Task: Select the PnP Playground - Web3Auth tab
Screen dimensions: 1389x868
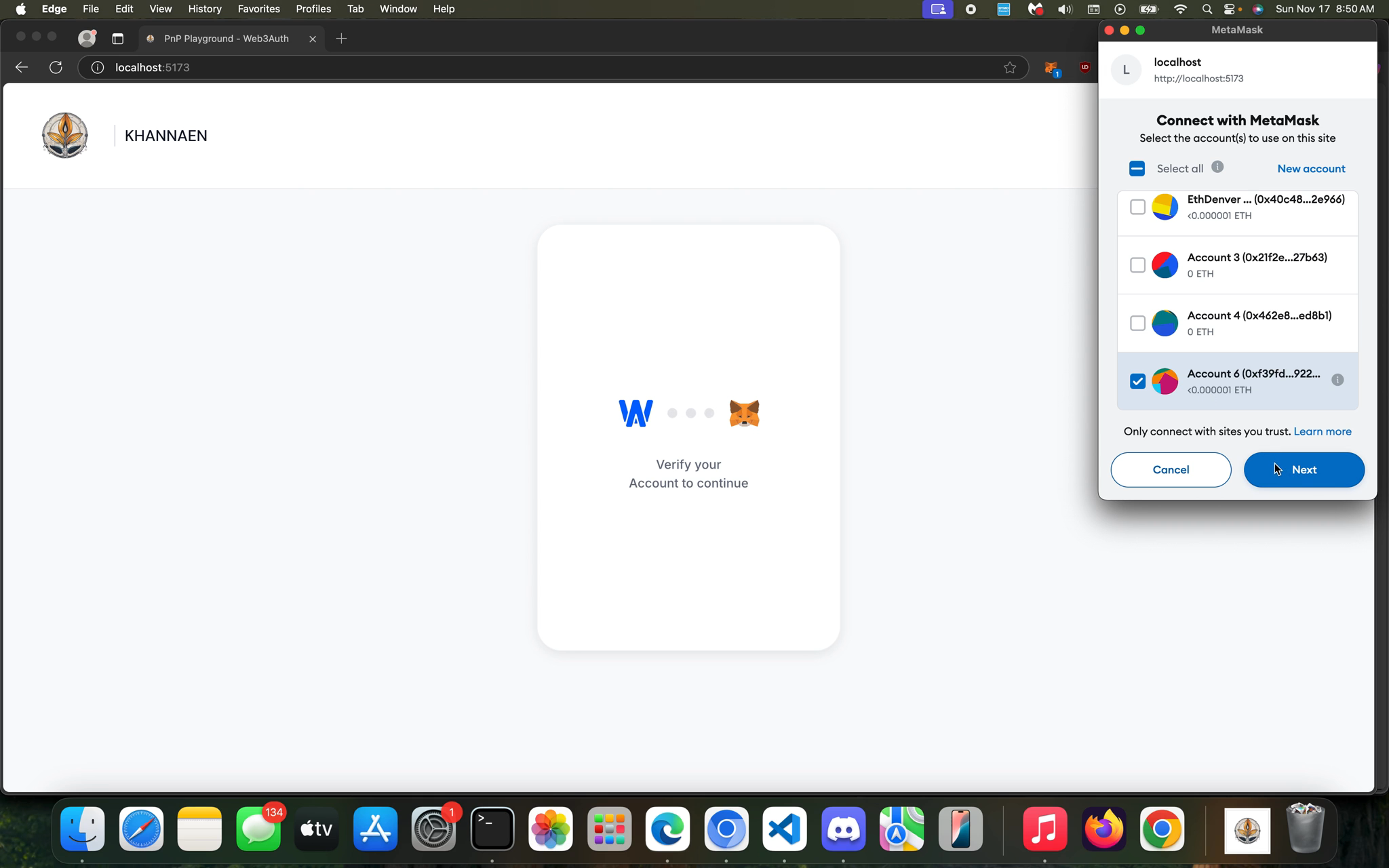Action: [231, 39]
